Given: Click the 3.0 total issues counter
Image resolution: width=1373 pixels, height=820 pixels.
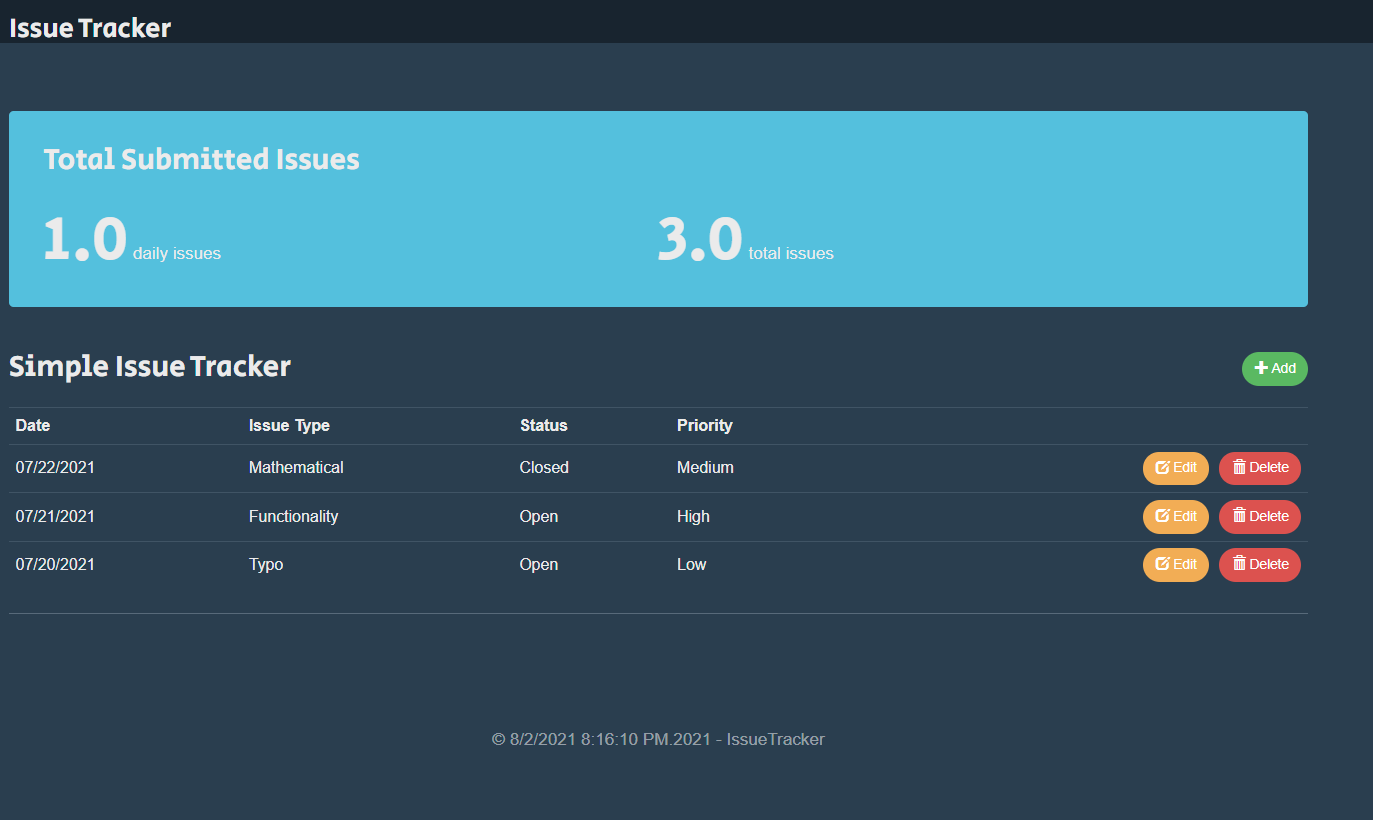Looking at the screenshot, I should (699, 241).
